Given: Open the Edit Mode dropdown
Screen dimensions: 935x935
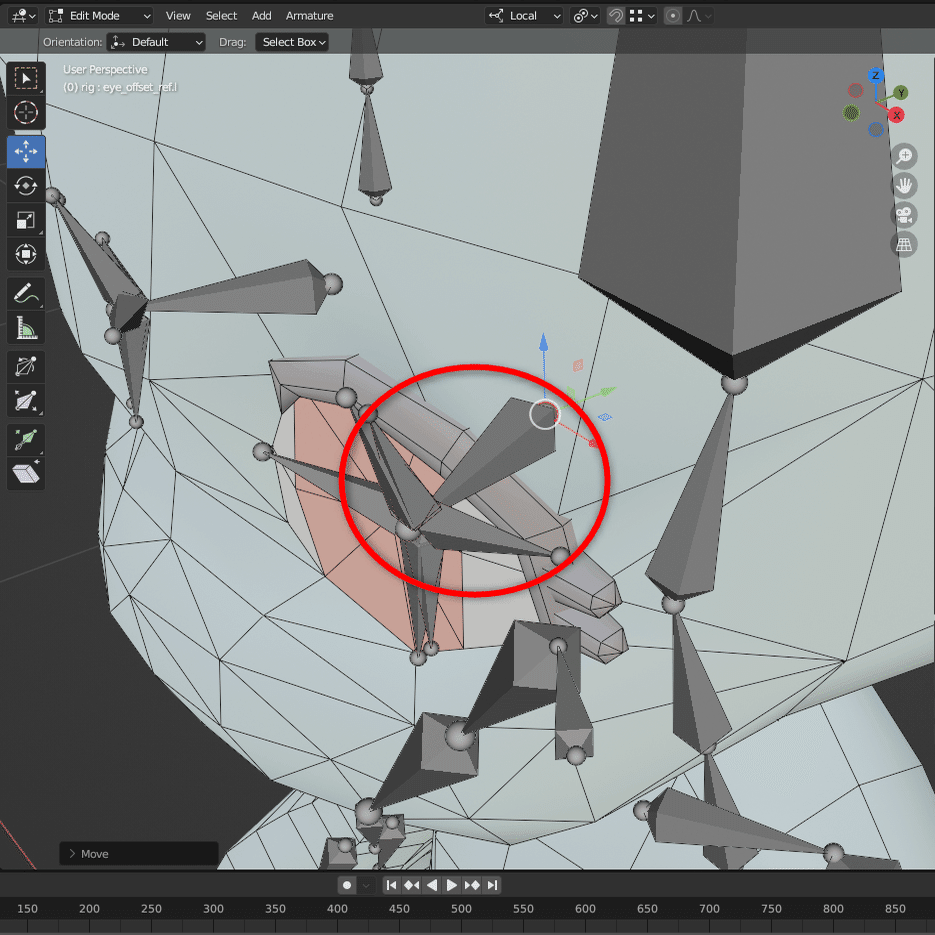Looking at the screenshot, I should [99, 16].
